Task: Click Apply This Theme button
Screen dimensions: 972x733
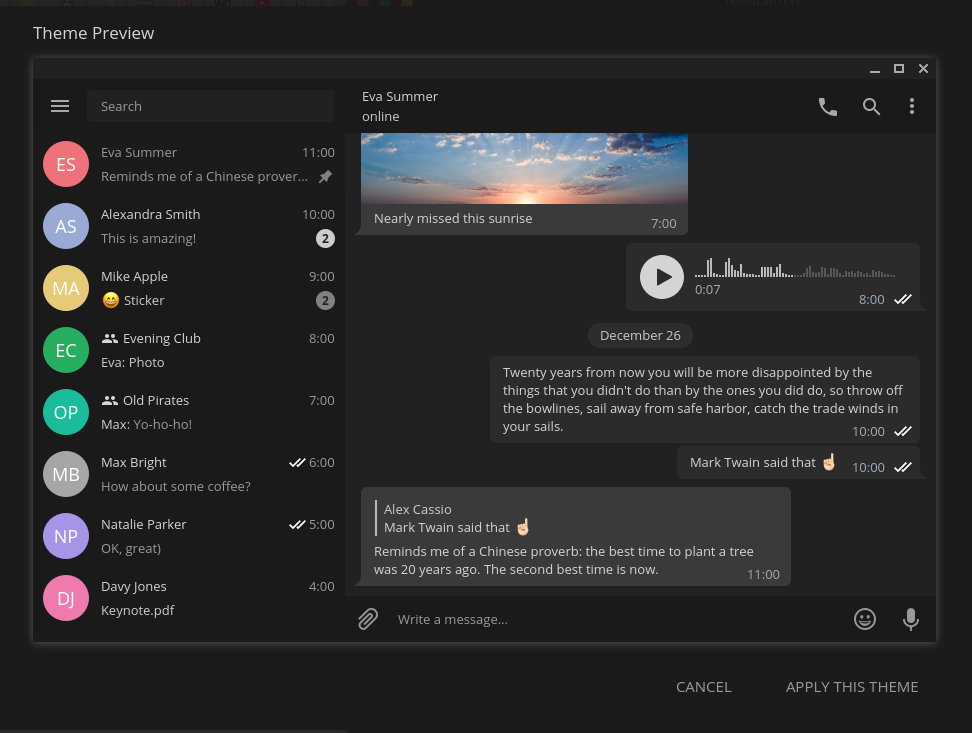Action: pyautogui.click(x=852, y=687)
